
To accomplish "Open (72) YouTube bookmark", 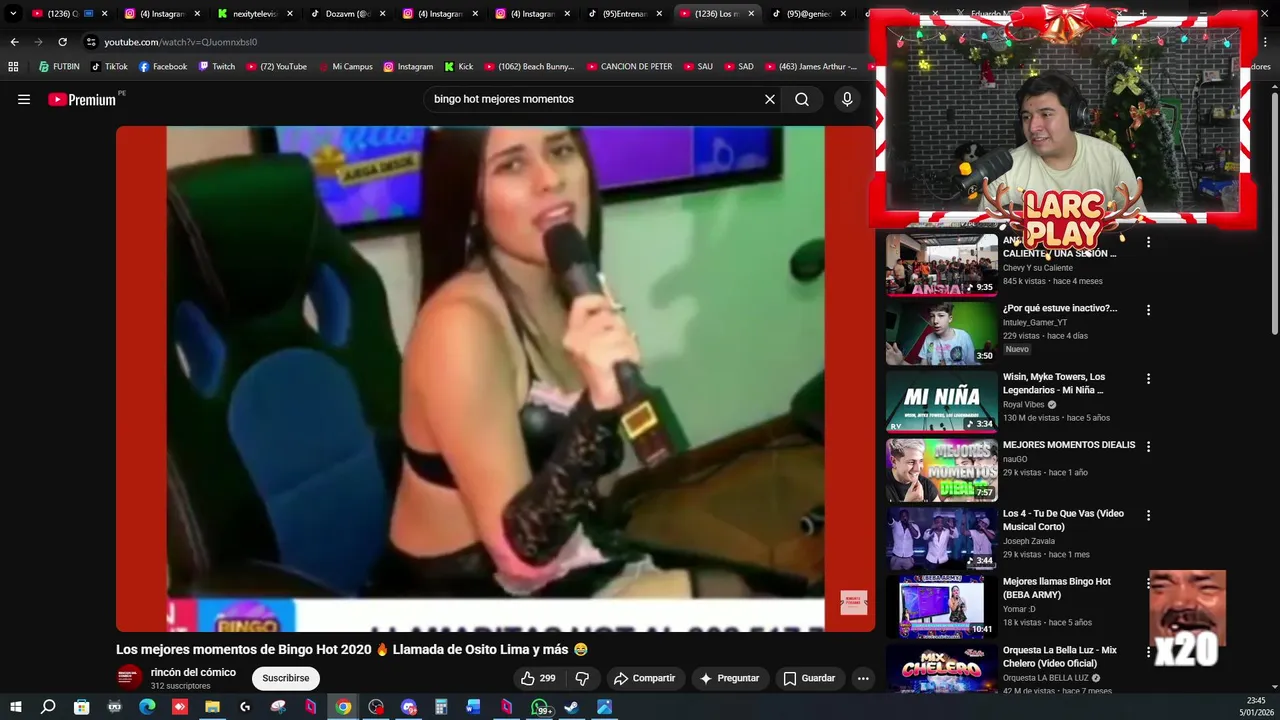I will click(x=276, y=67).
